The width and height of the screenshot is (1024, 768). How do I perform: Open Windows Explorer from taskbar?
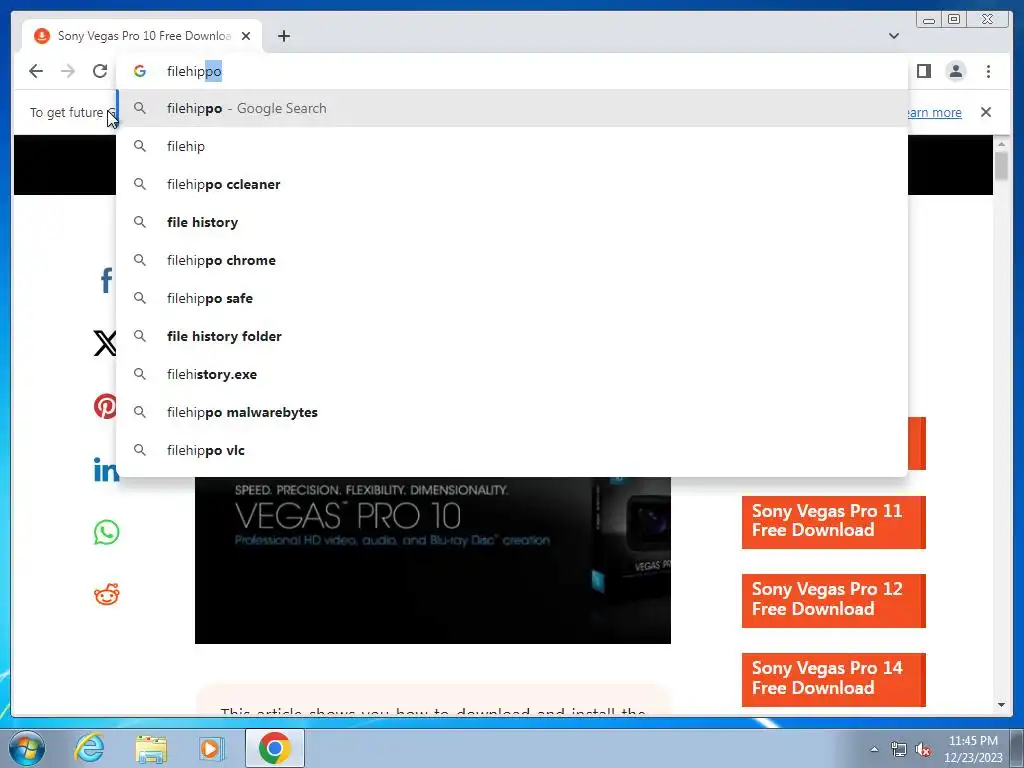pos(151,748)
